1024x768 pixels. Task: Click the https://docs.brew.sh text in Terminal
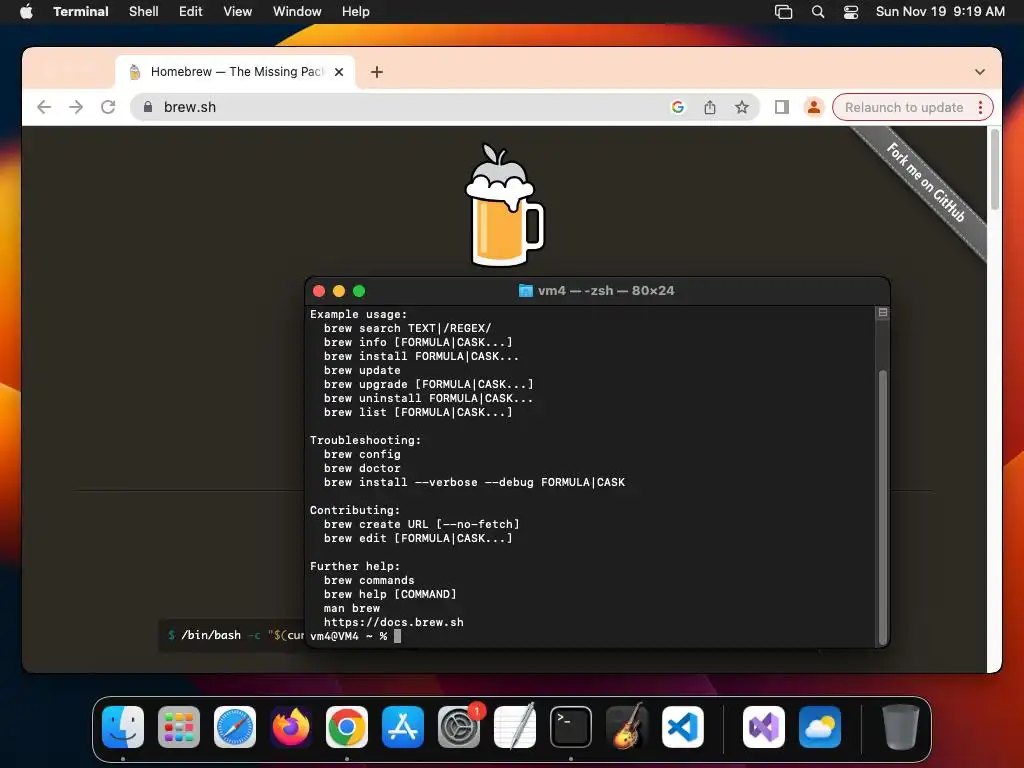pos(394,622)
